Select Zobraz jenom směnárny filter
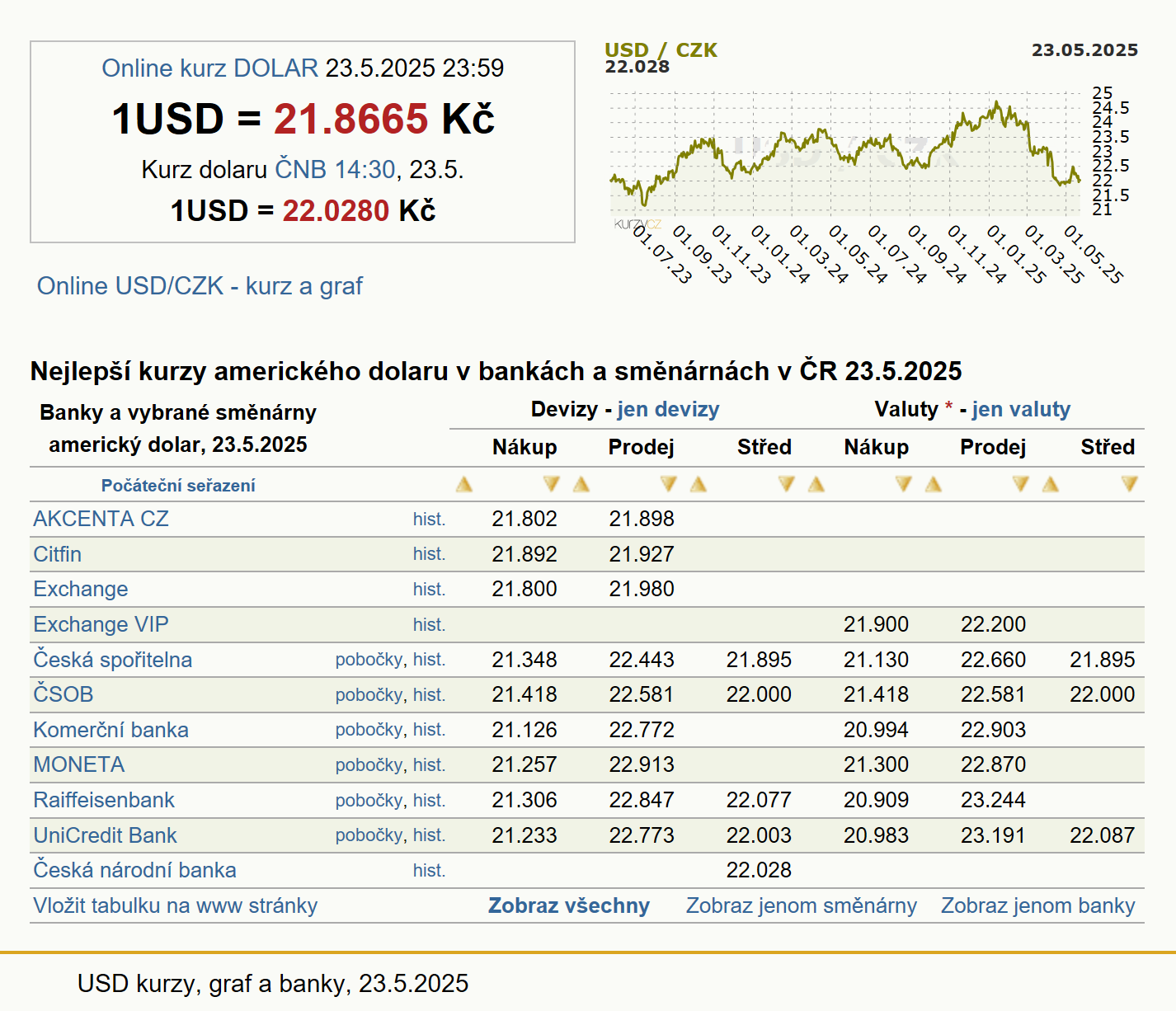 click(802, 905)
